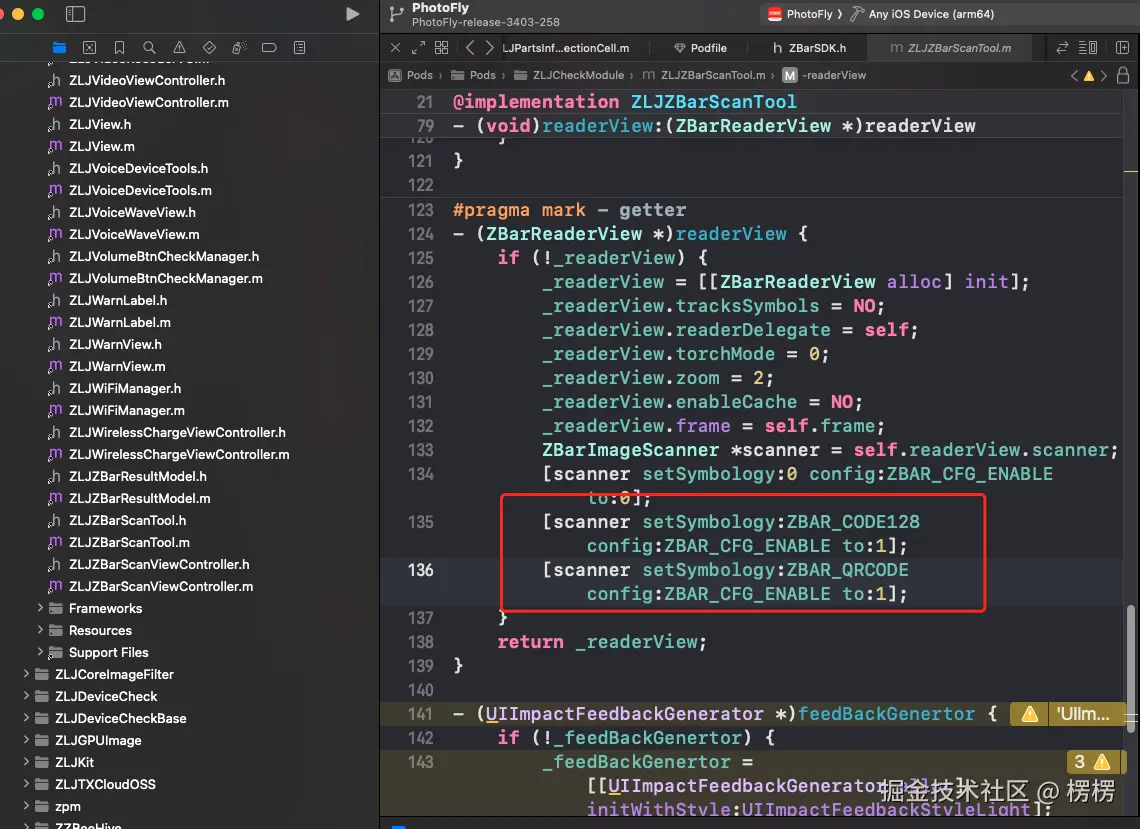Open the Bookmark navigator

point(119,48)
